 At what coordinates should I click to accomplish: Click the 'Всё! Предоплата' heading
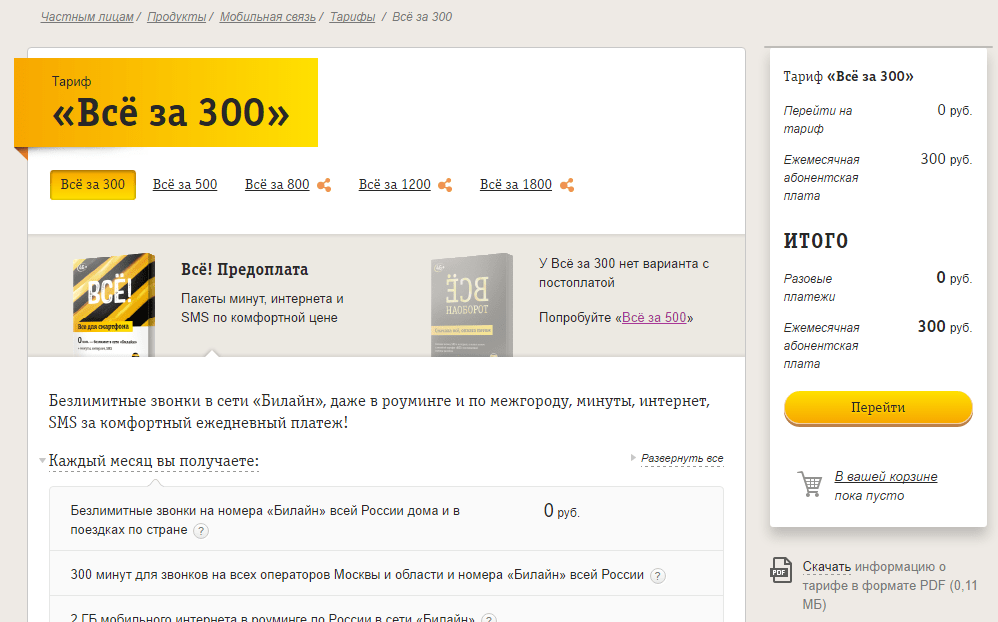coord(244,269)
